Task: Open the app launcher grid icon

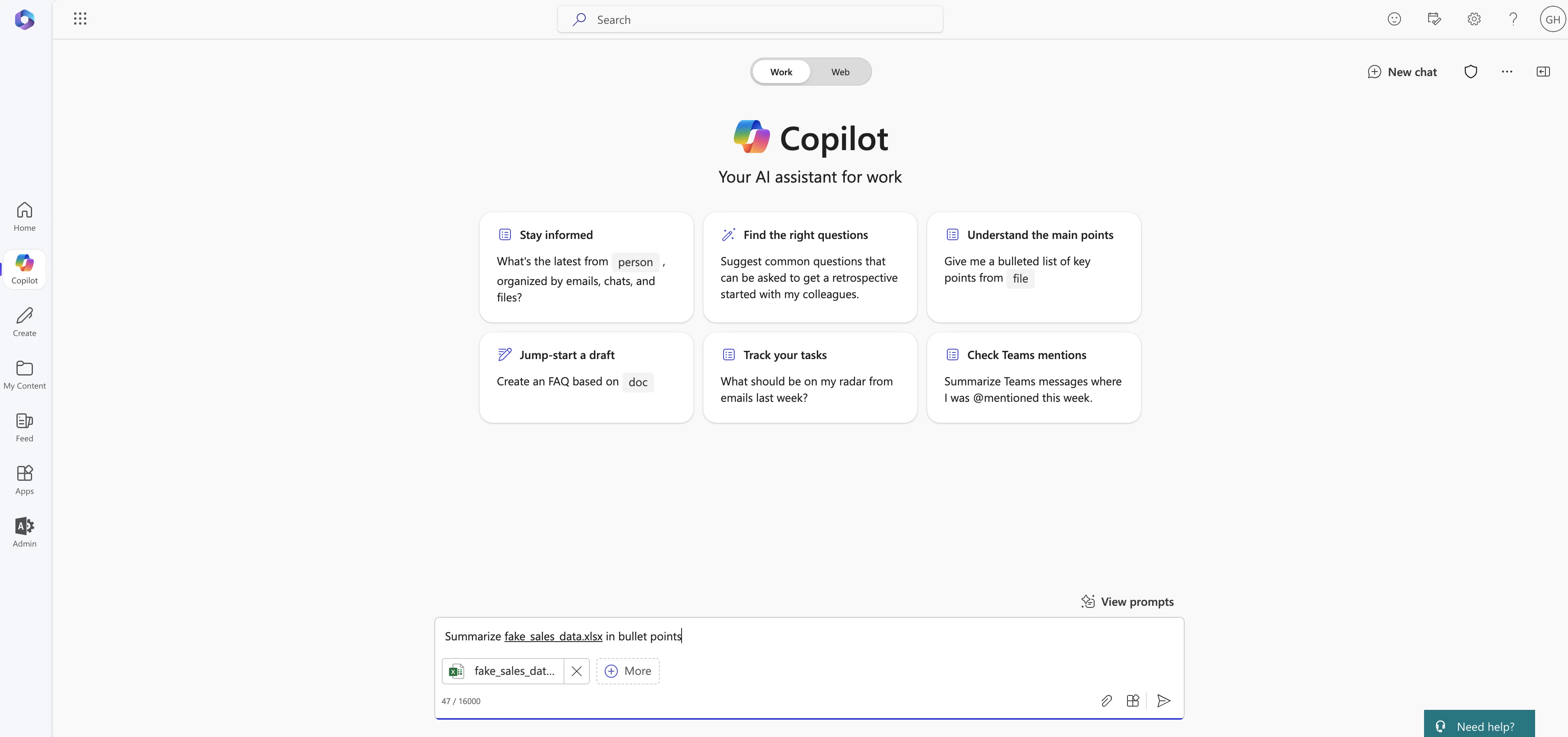Action: [x=80, y=19]
